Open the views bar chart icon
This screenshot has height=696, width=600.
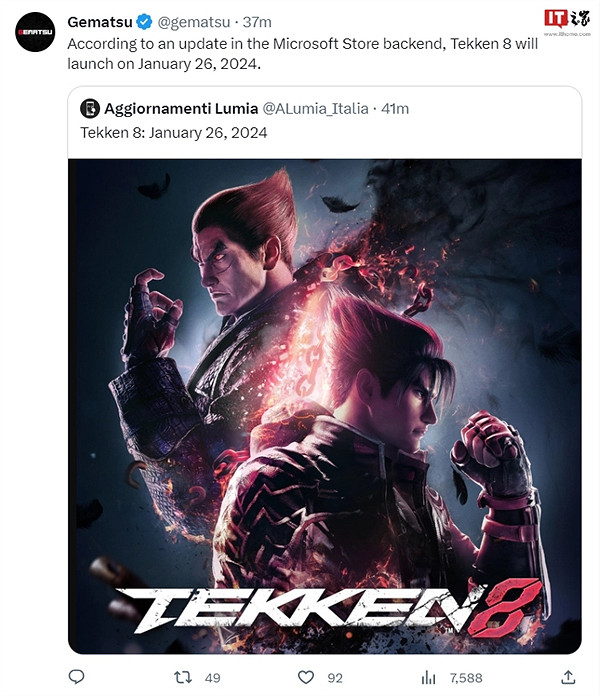pyautogui.click(x=428, y=677)
